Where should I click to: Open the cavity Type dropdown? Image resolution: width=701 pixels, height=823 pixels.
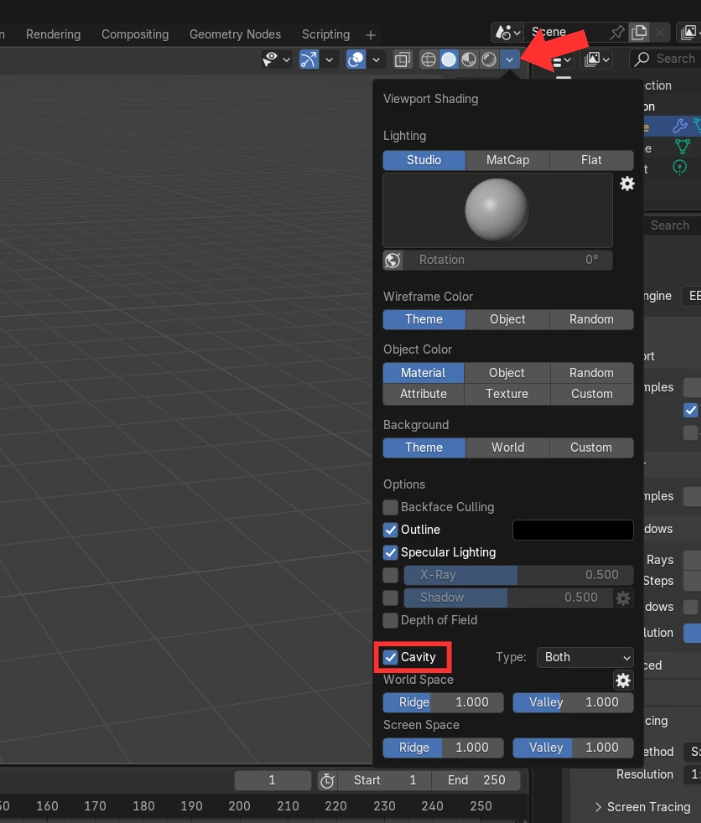(585, 657)
